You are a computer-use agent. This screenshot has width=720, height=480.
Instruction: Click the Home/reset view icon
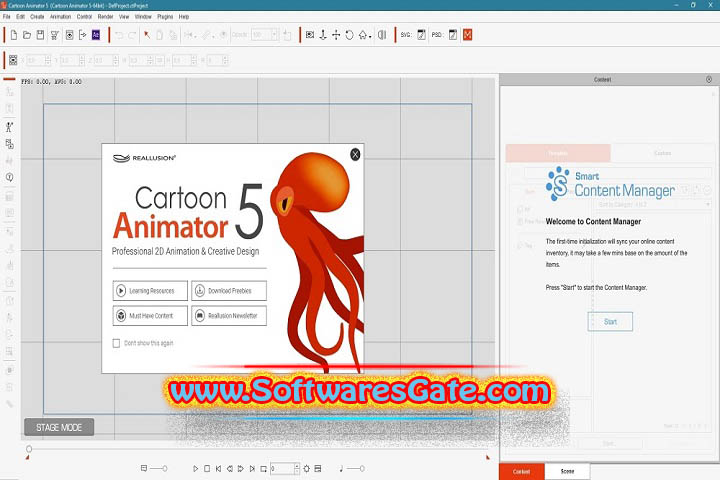point(363,35)
